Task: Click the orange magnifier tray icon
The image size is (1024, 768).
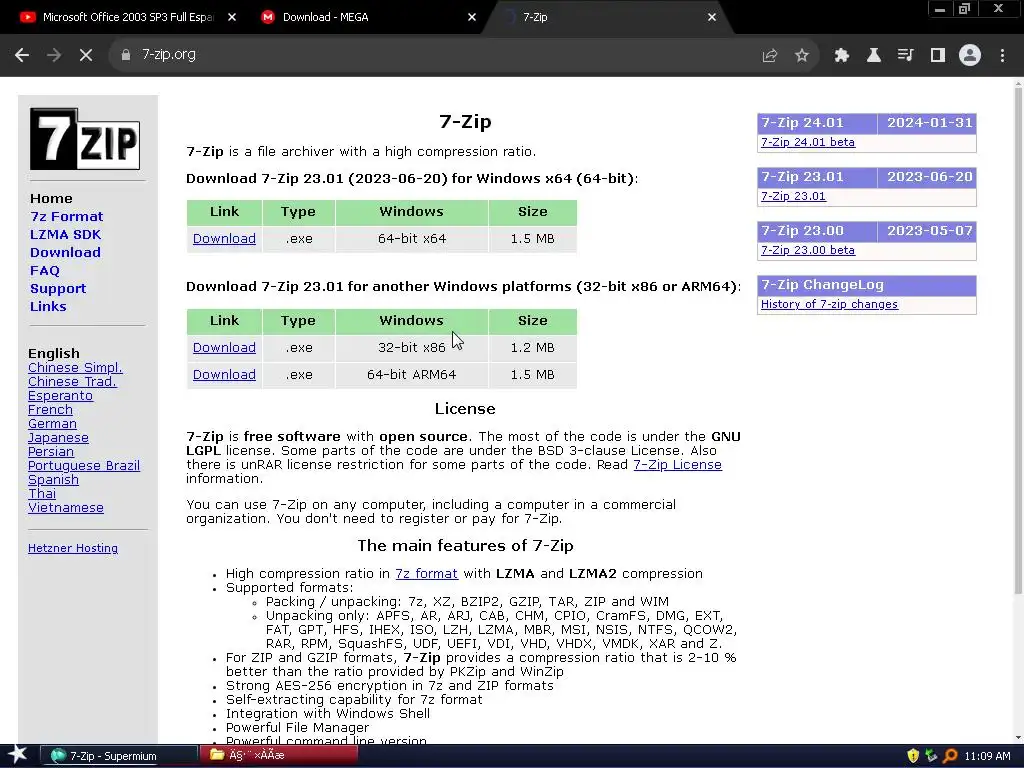Action: tap(950, 756)
